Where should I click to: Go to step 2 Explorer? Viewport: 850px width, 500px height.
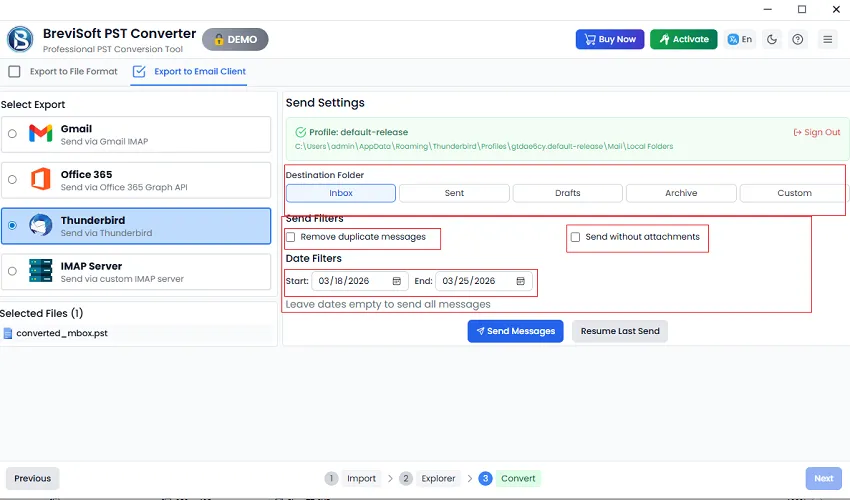click(x=429, y=478)
